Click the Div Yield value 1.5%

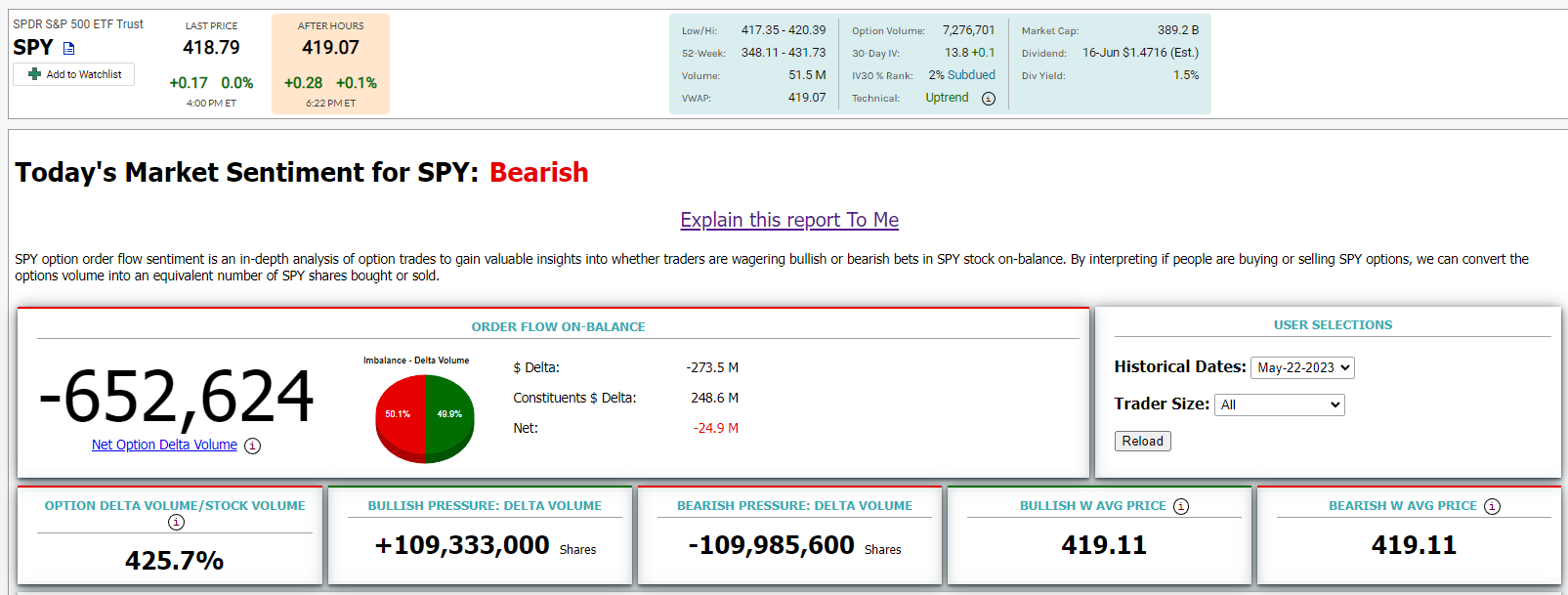pos(1186,75)
